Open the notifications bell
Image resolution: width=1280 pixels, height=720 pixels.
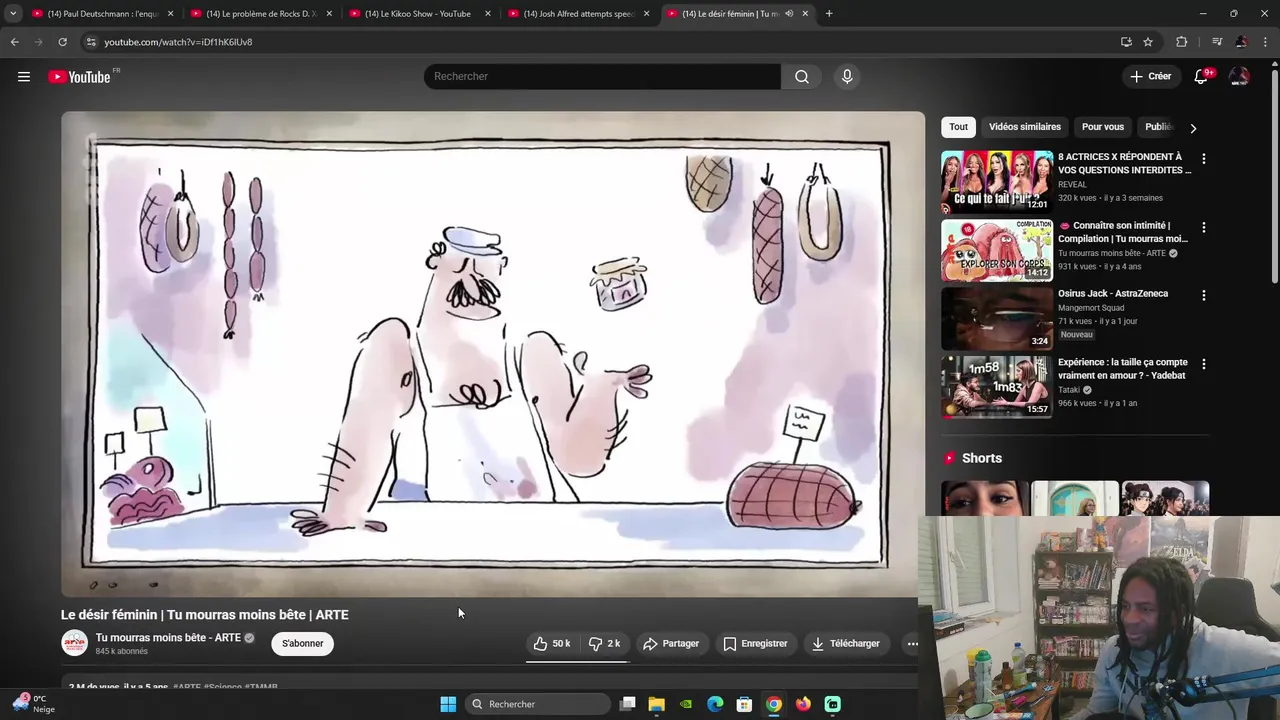click(1201, 77)
